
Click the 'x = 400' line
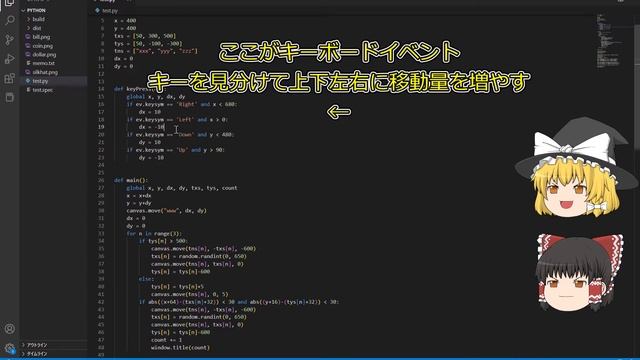pos(125,20)
